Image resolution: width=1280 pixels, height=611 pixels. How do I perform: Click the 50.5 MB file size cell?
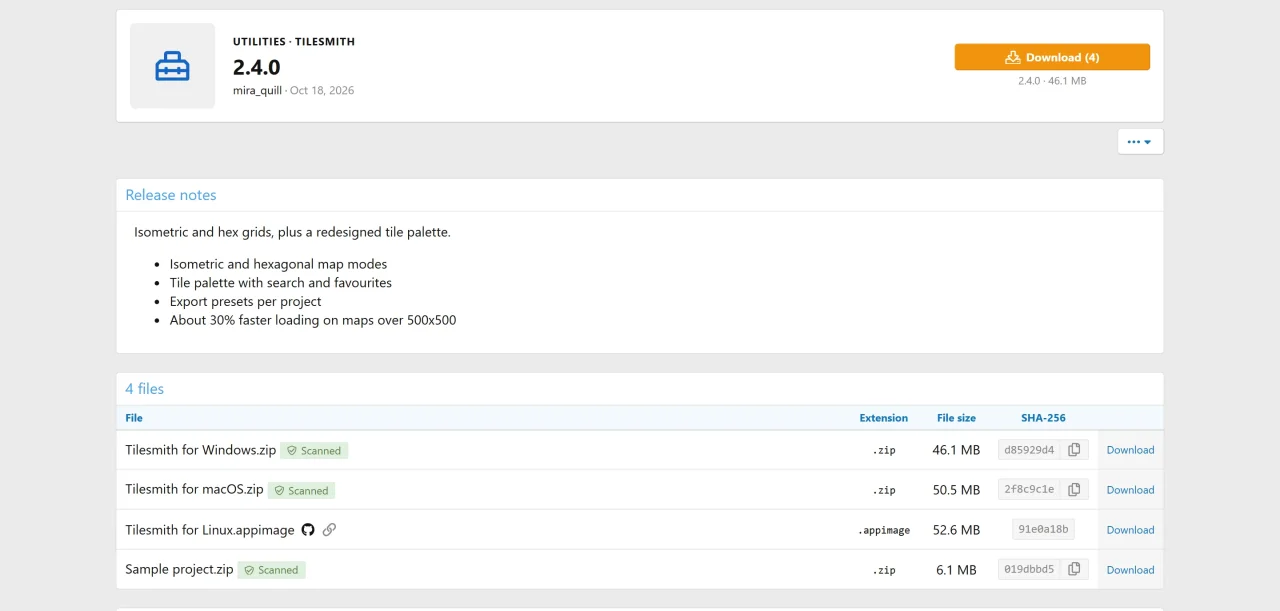tap(956, 490)
